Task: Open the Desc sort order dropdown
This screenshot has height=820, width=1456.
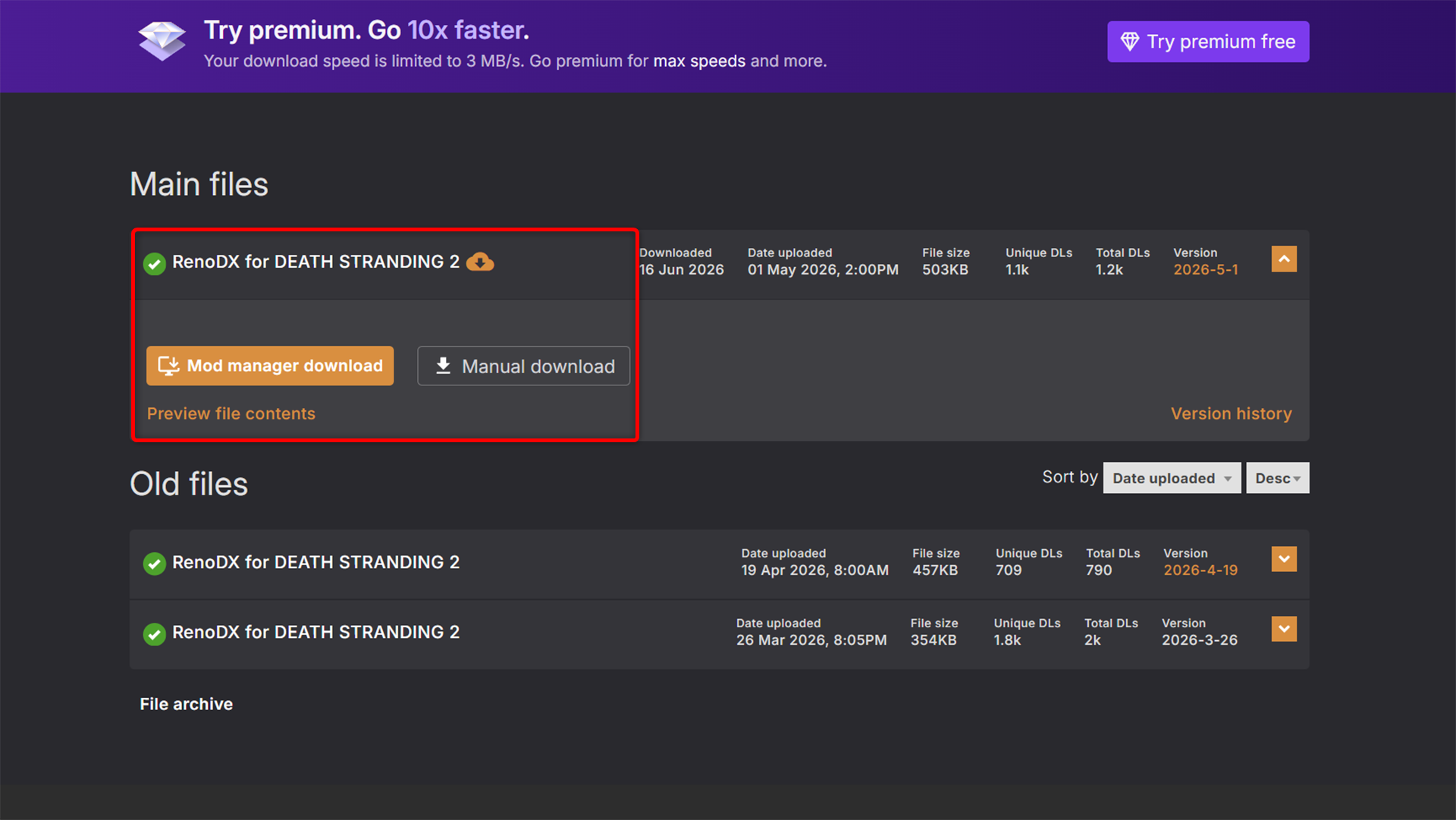Action: (x=1278, y=478)
